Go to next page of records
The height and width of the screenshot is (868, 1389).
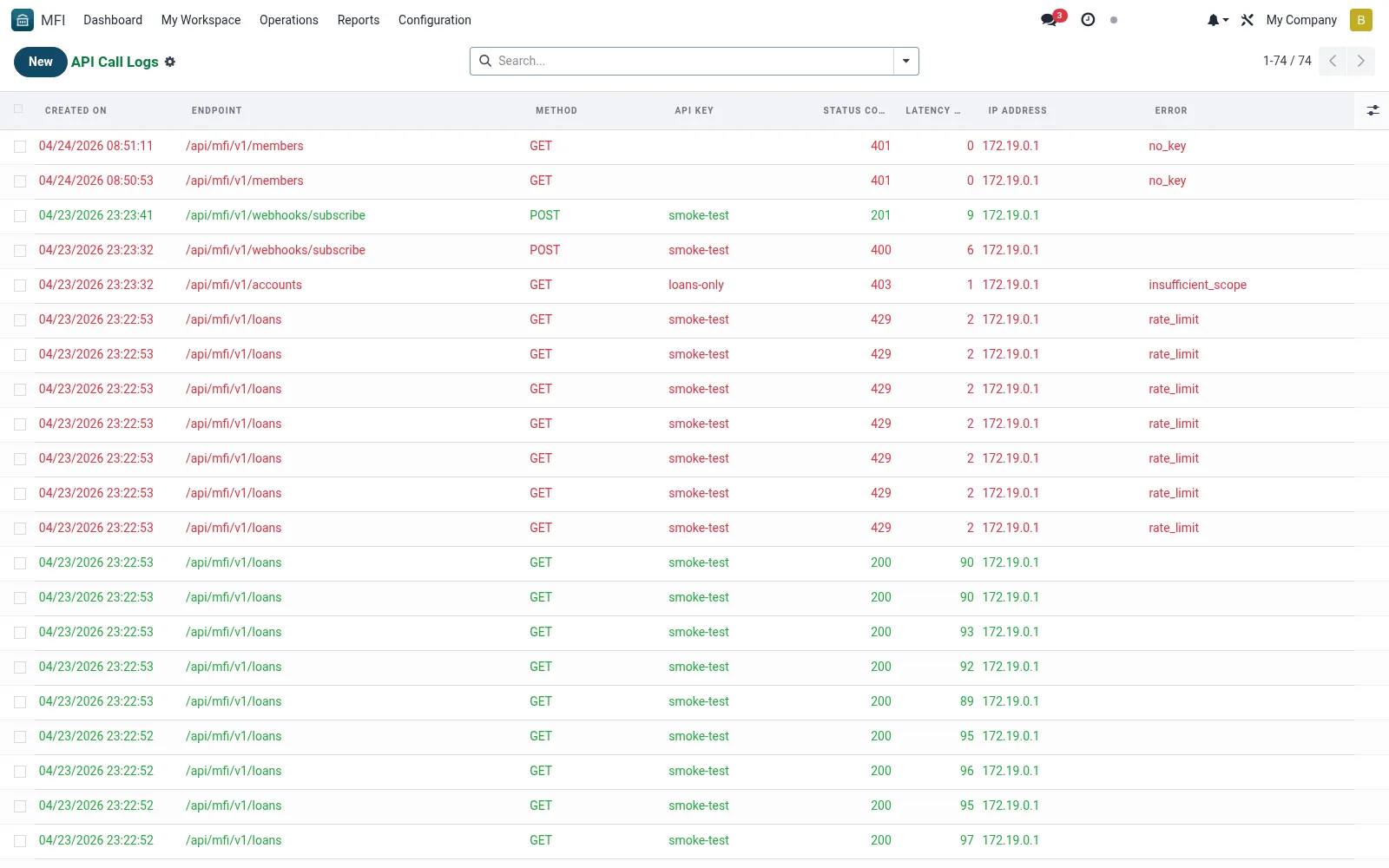click(1360, 61)
